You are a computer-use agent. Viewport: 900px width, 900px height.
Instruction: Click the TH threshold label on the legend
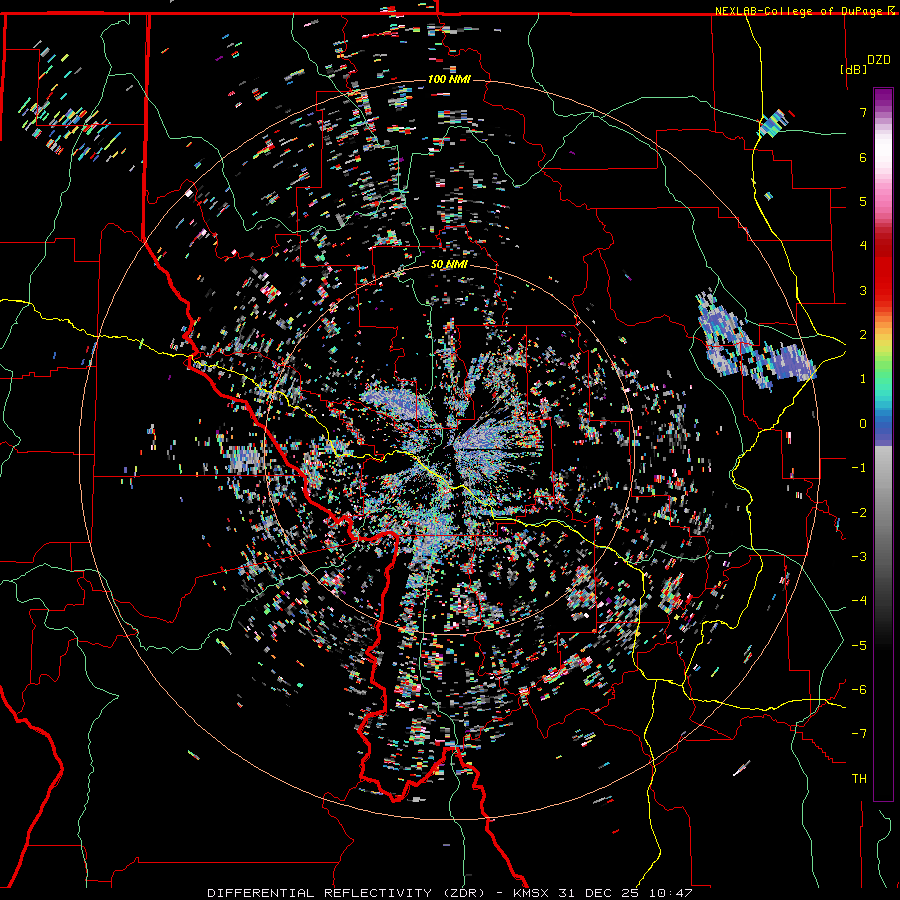(x=859, y=779)
